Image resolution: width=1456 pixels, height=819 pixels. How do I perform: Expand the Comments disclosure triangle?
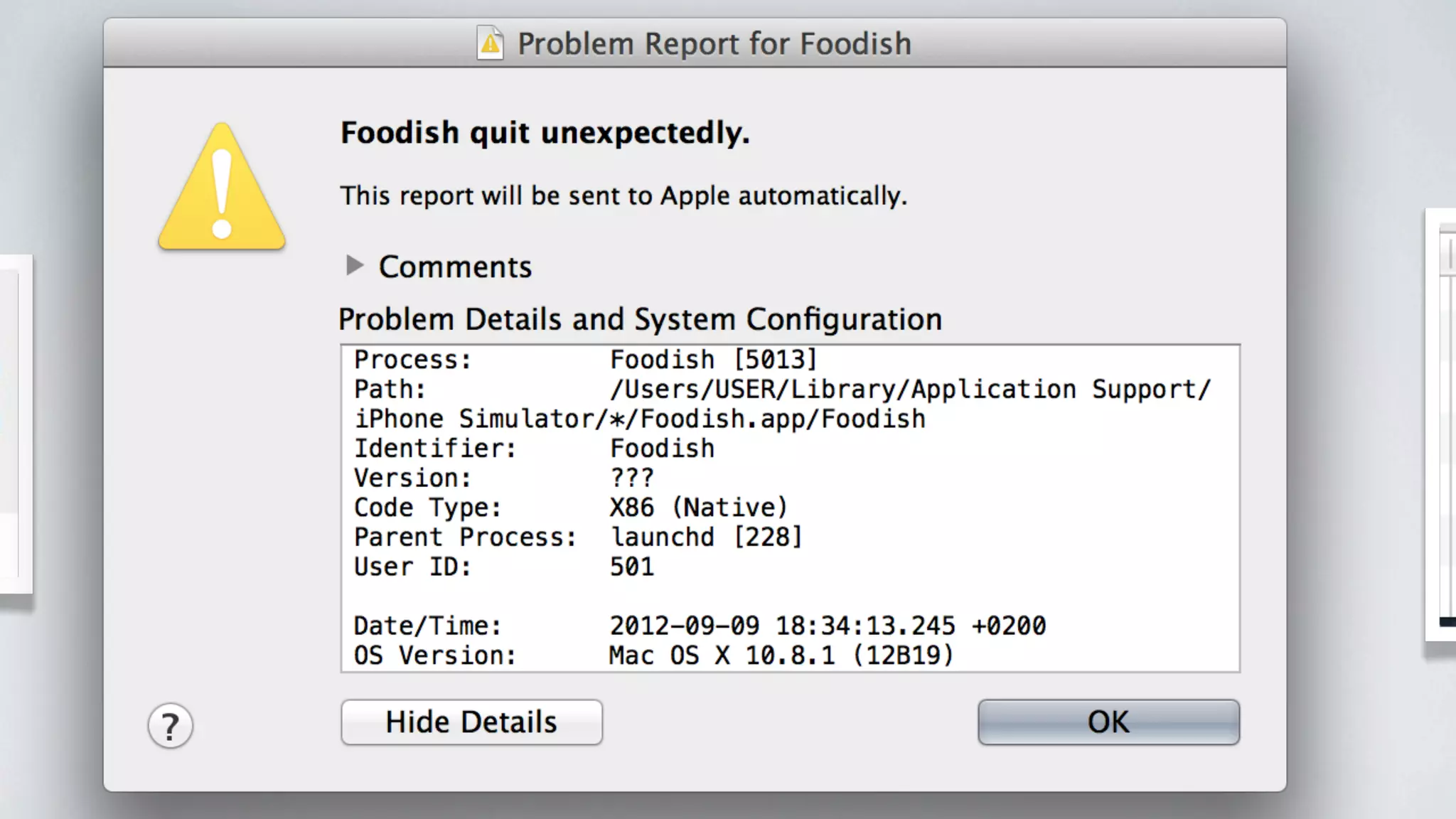(354, 266)
